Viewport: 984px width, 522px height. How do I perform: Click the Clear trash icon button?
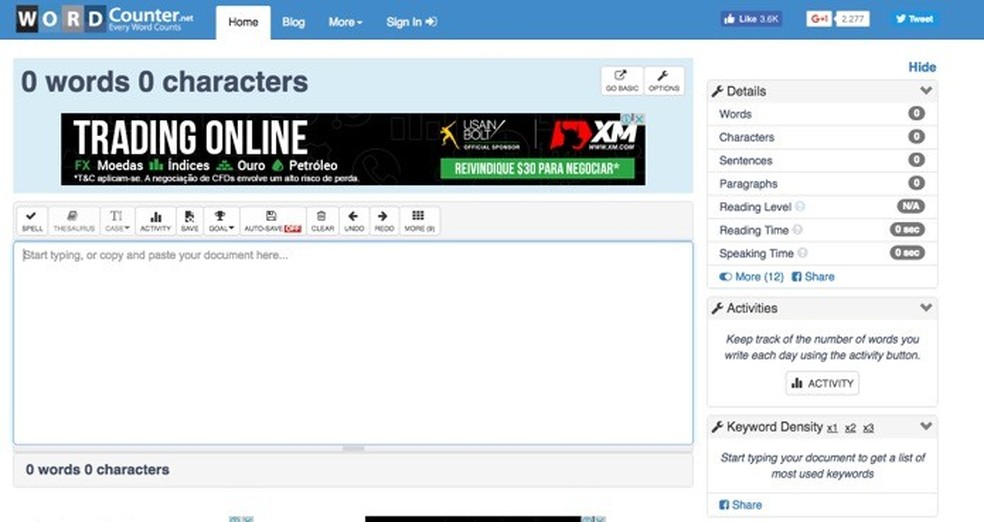(x=323, y=221)
